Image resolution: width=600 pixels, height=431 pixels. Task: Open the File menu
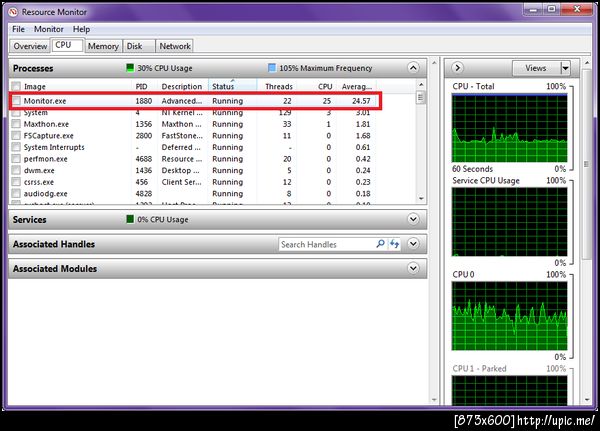point(18,29)
